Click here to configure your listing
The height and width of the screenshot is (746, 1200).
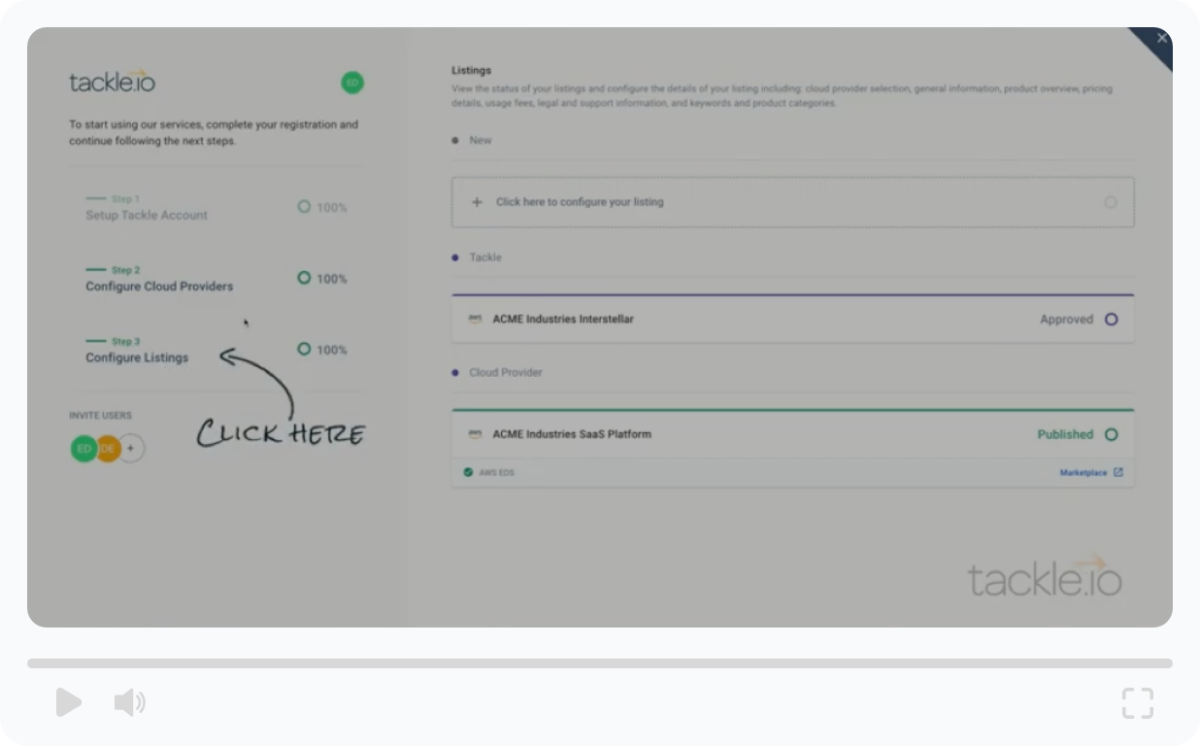tap(793, 202)
